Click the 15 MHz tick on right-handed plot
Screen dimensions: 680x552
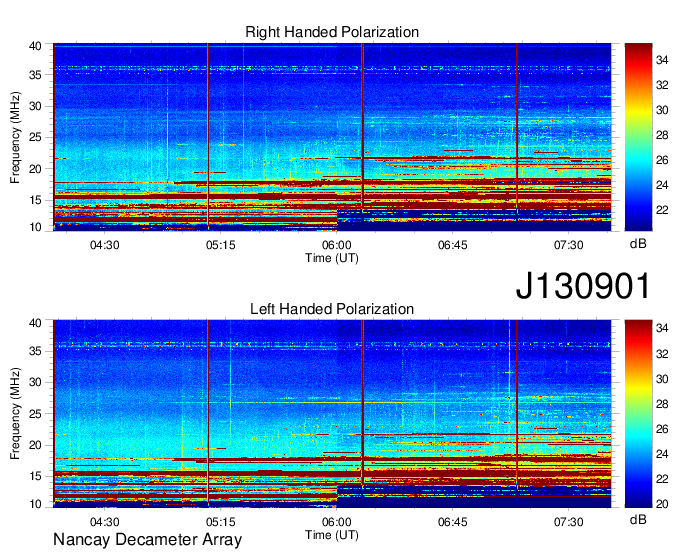tap(36, 200)
